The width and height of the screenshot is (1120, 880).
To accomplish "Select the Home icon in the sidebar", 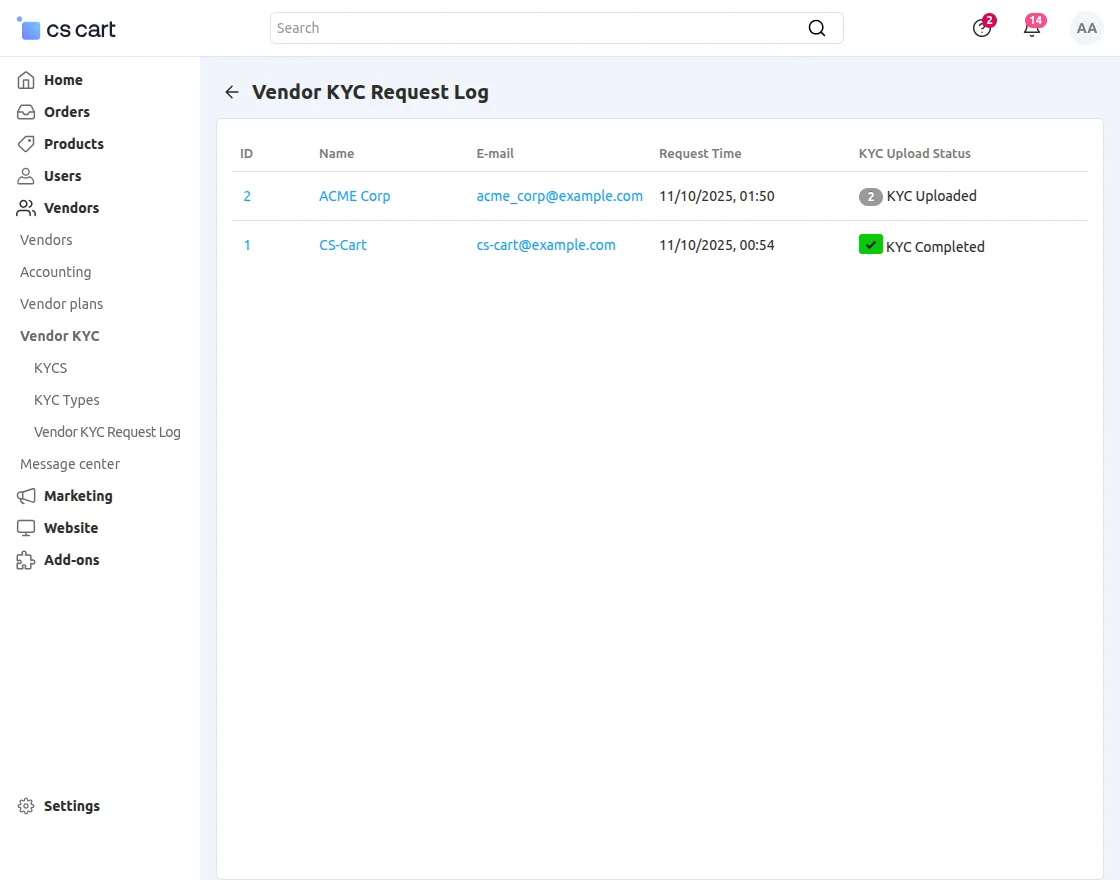I will pos(25,79).
